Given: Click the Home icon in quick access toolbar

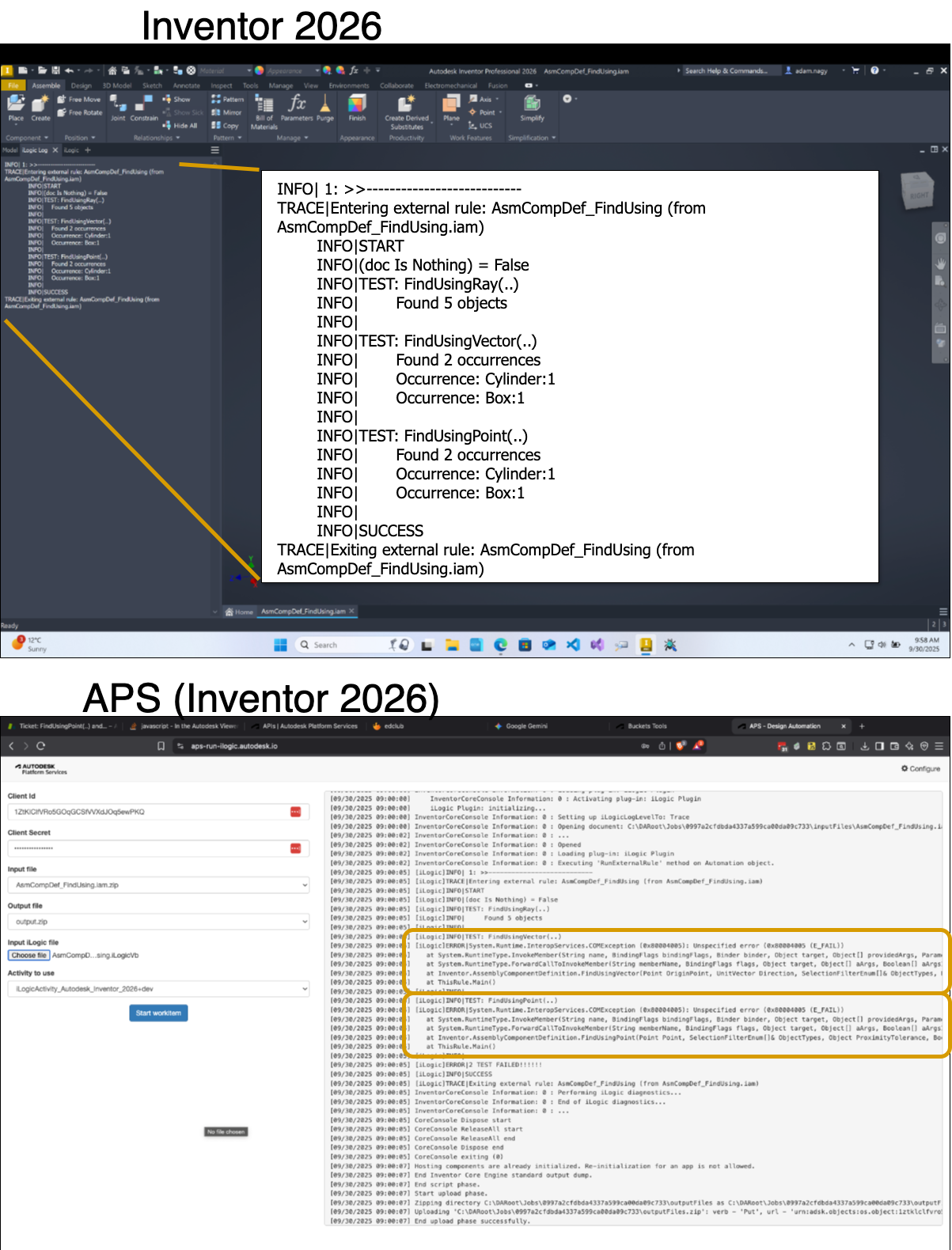Looking at the screenshot, I should [x=112, y=70].
